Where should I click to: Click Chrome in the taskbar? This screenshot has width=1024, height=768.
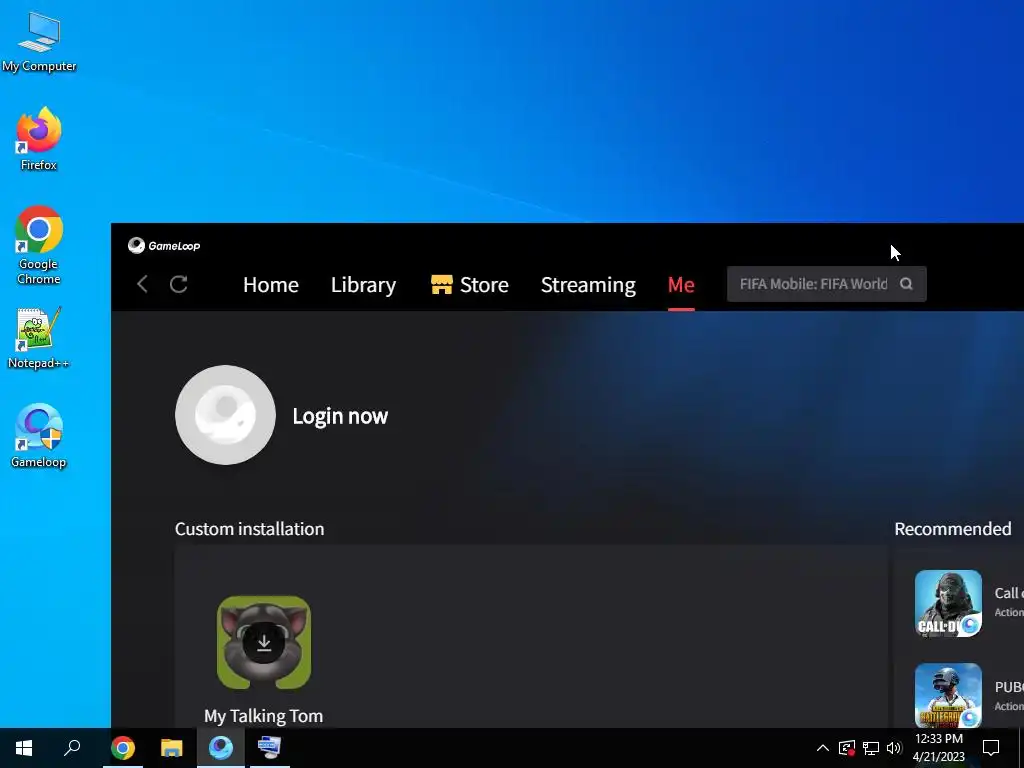coord(123,748)
